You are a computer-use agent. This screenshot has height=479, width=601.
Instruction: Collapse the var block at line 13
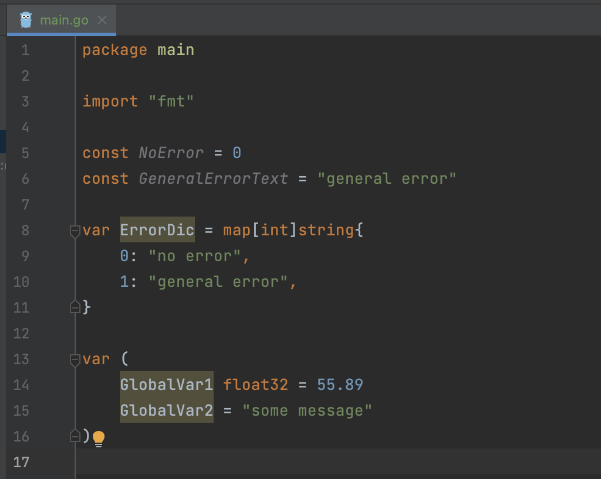coord(74,359)
